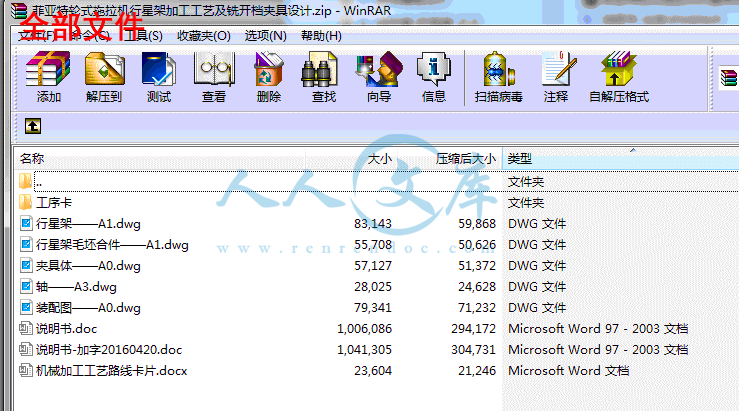Click 自解压格式 (SFX) toolbar icon

tap(619, 69)
